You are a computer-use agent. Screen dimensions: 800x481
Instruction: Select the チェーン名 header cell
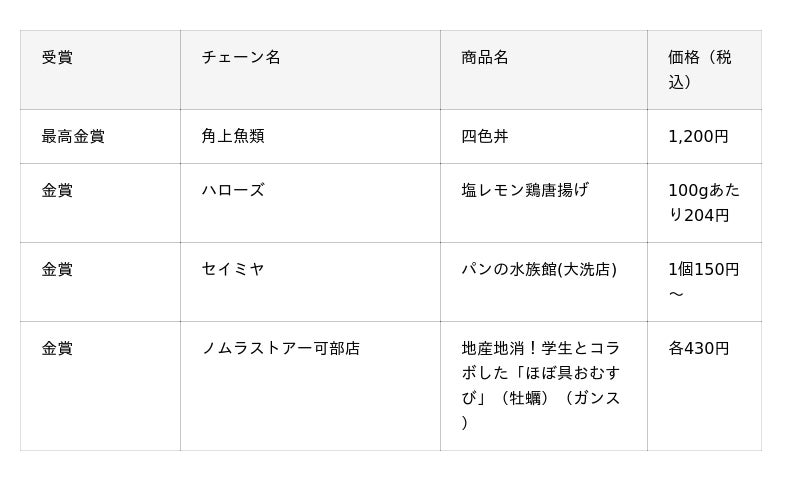point(241,58)
